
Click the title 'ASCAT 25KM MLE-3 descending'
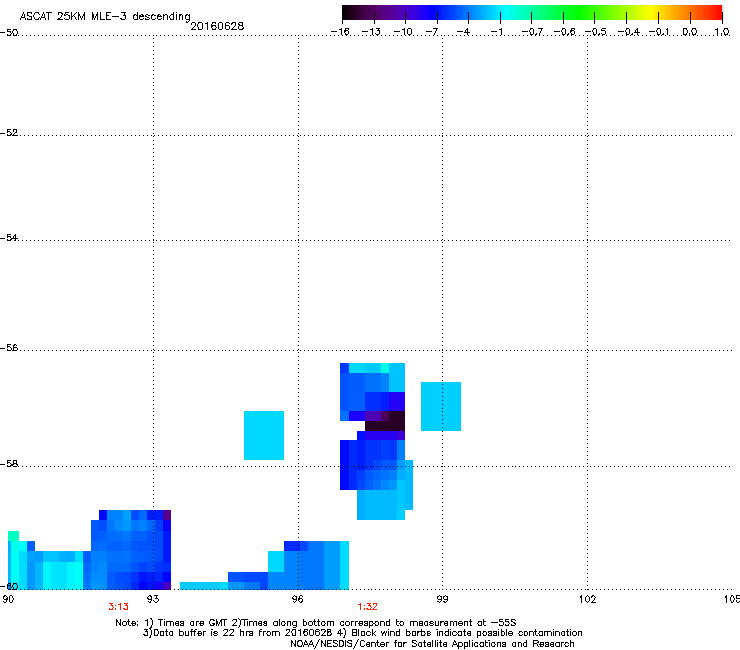click(105, 16)
